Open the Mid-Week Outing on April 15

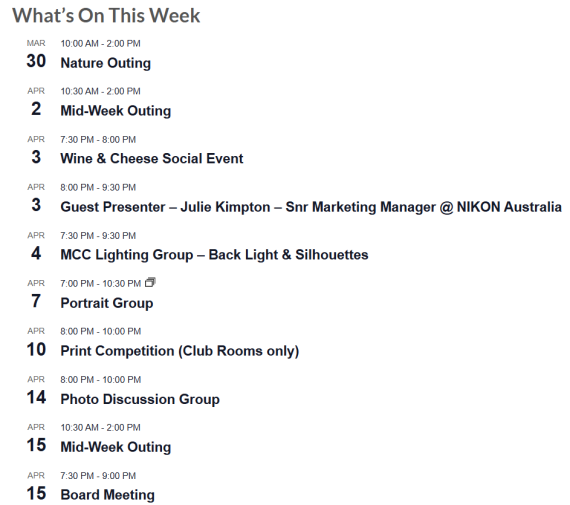[x=116, y=447]
